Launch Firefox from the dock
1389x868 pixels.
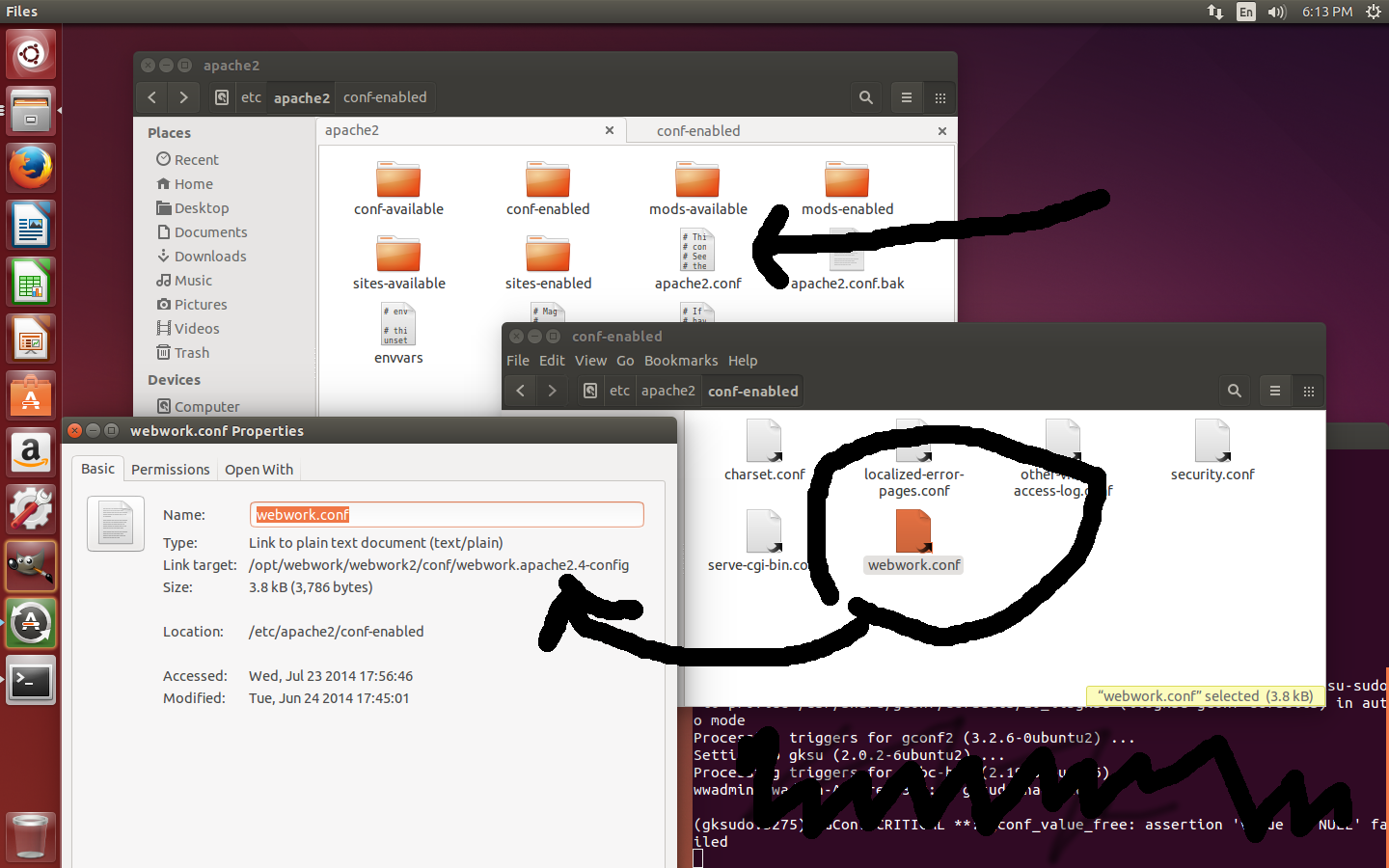coord(31,168)
